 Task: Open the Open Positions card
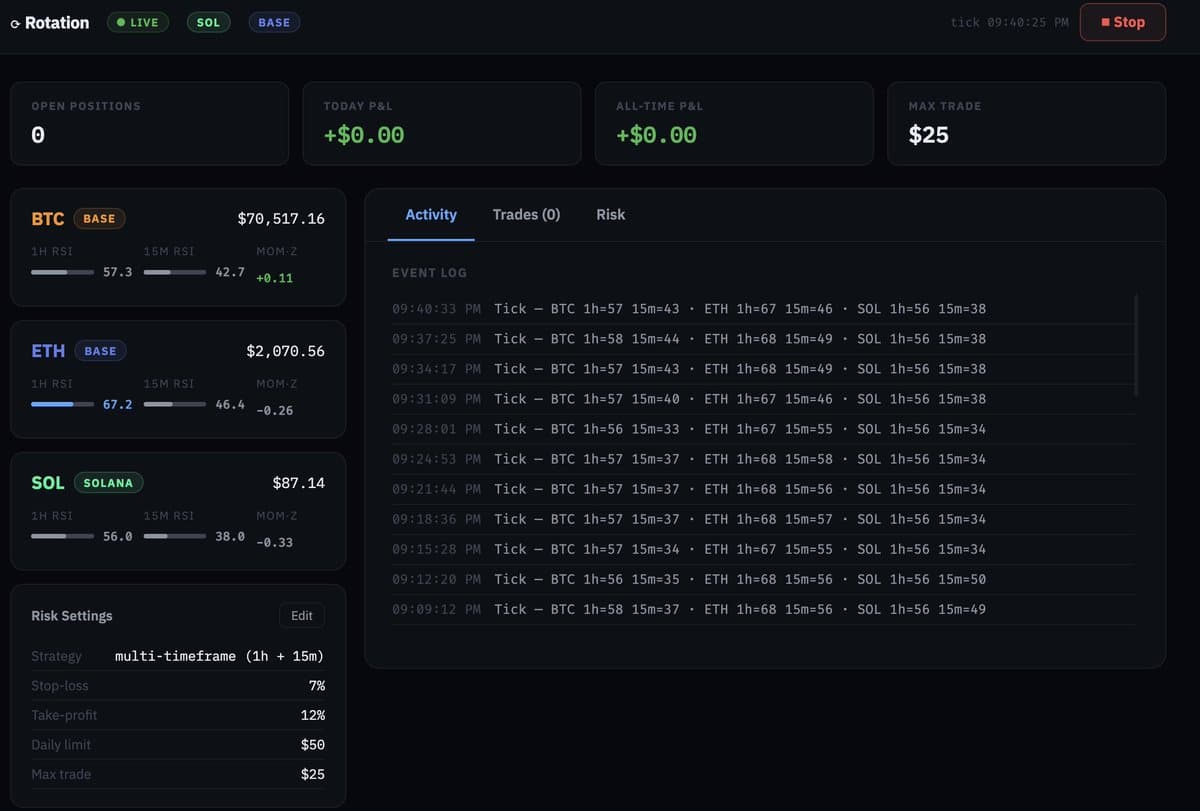point(149,123)
